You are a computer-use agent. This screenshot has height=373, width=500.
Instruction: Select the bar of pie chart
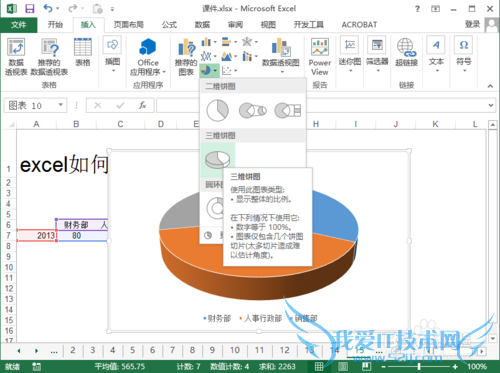coord(288,110)
